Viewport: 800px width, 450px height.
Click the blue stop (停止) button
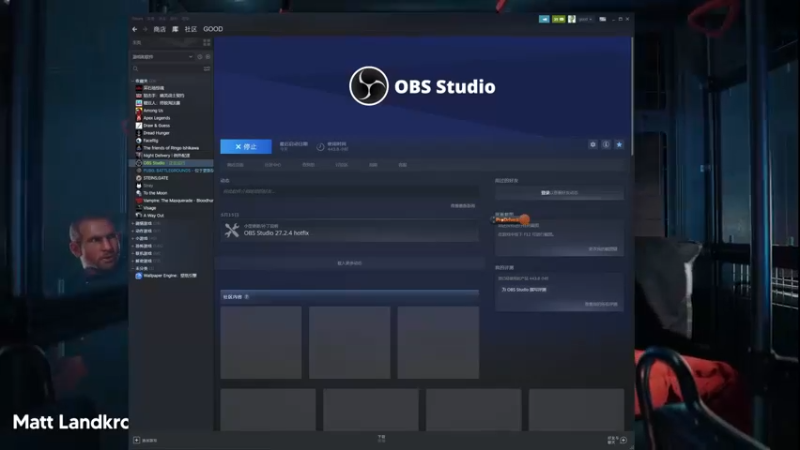click(x=246, y=146)
